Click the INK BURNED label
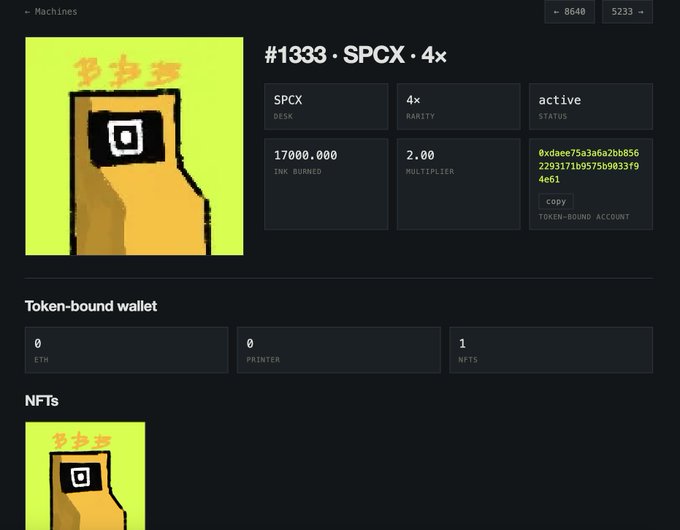The image size is (680, 530). [x=298, y=172]
